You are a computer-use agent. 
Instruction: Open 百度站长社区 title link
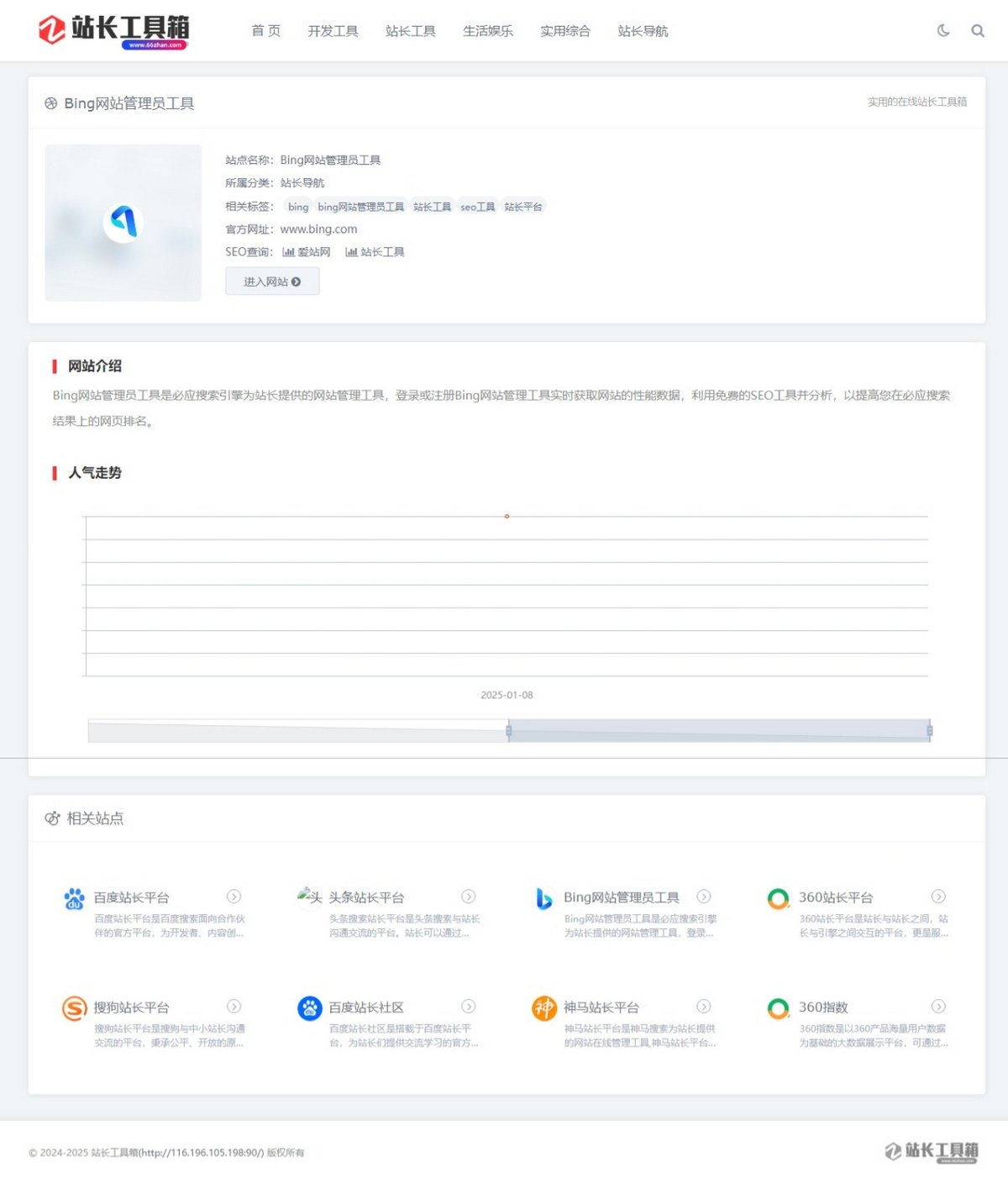[366, 1007]
